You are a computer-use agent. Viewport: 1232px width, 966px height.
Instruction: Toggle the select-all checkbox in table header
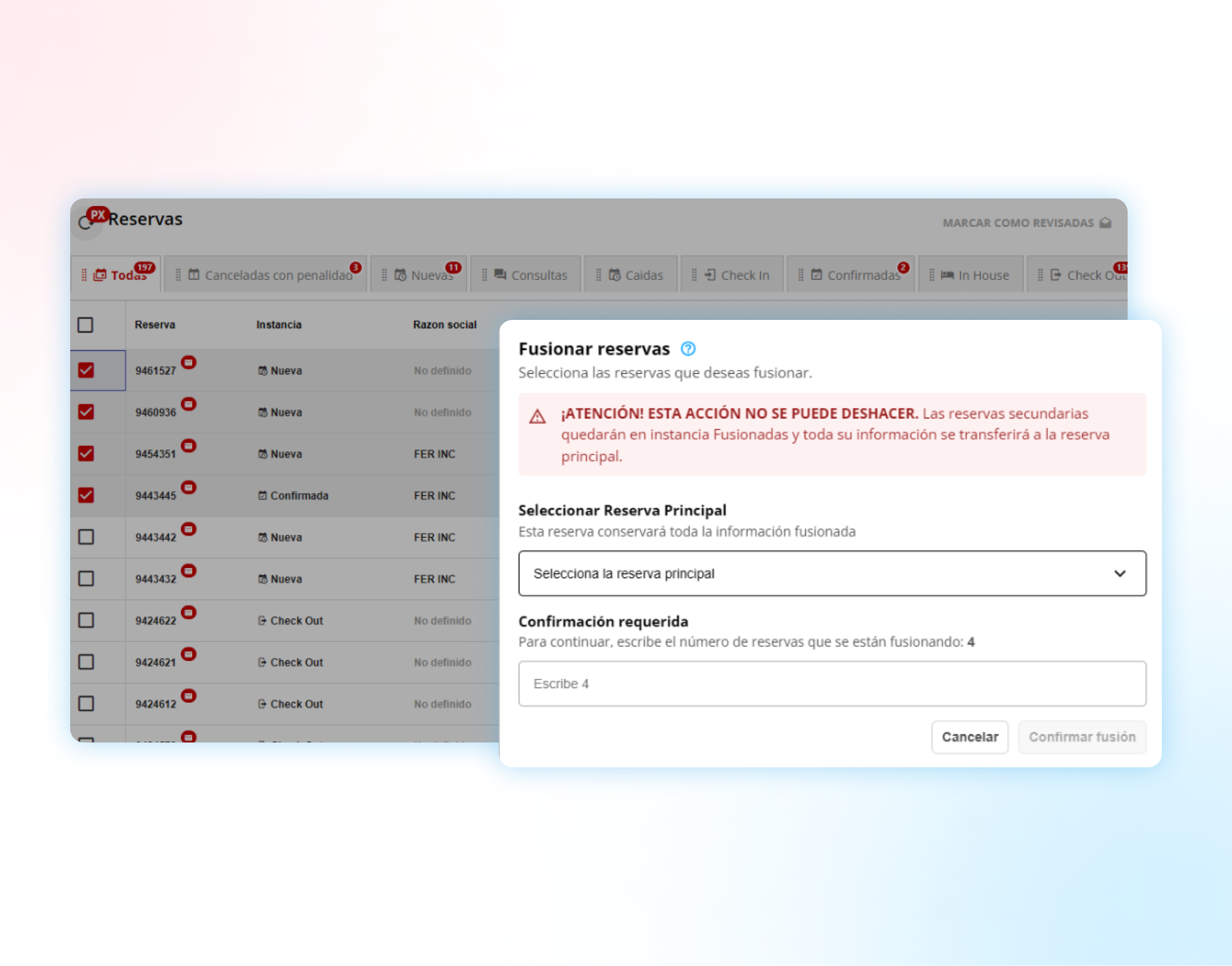pos(86,324)
